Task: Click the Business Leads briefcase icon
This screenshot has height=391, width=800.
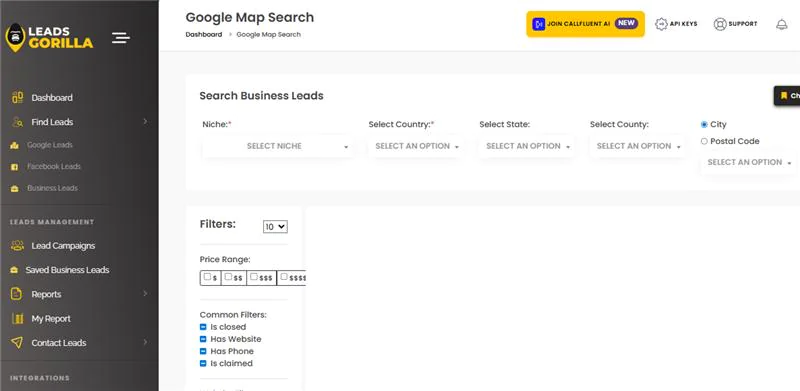Action: coord(14,188)
